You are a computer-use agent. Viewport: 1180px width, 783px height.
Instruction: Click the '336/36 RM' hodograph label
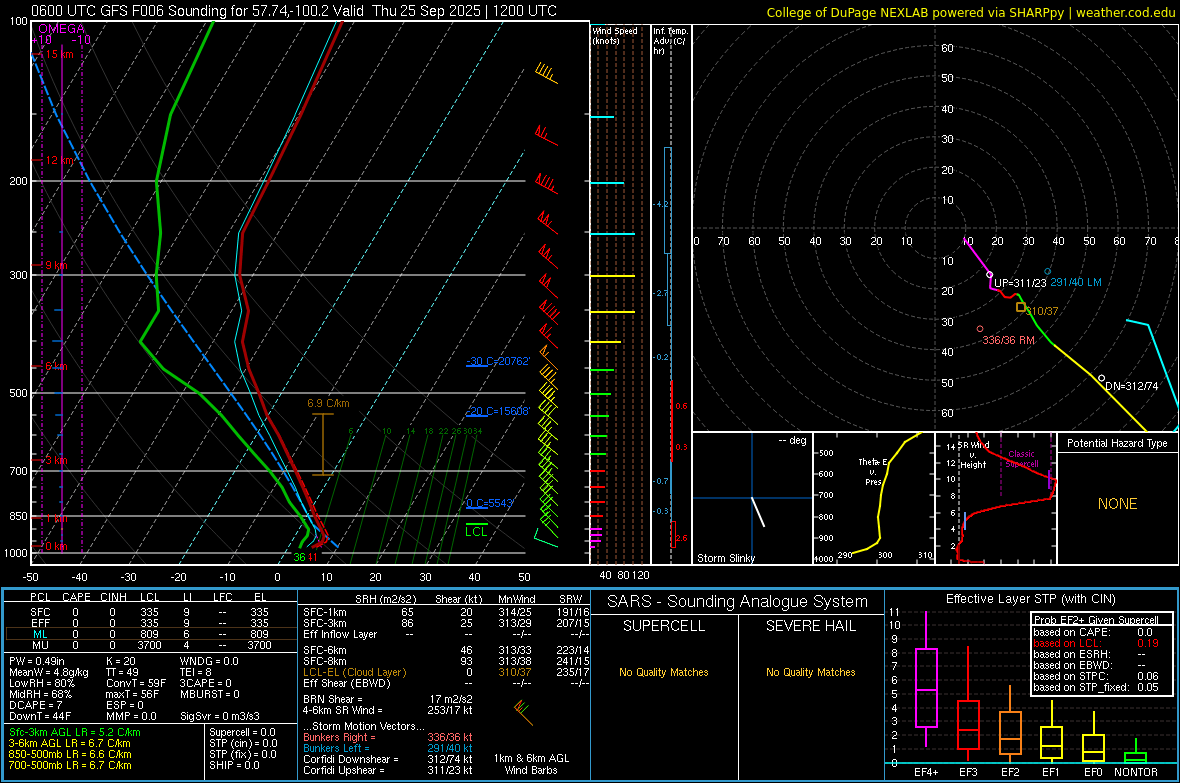click(1008, 340)
